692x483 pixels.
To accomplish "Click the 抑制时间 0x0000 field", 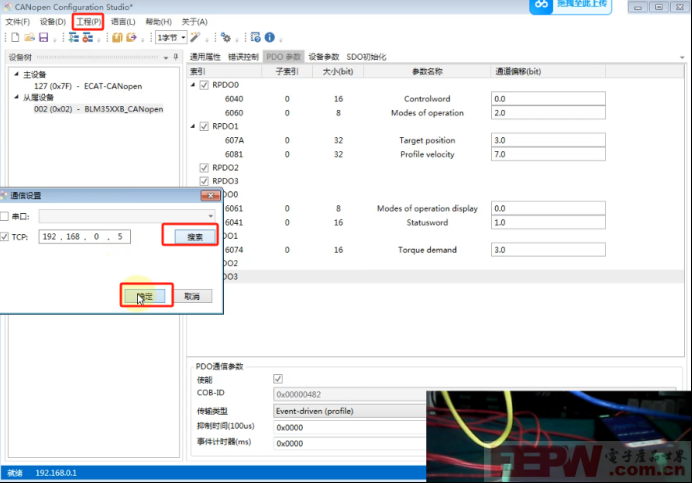I will click(350, 427).
